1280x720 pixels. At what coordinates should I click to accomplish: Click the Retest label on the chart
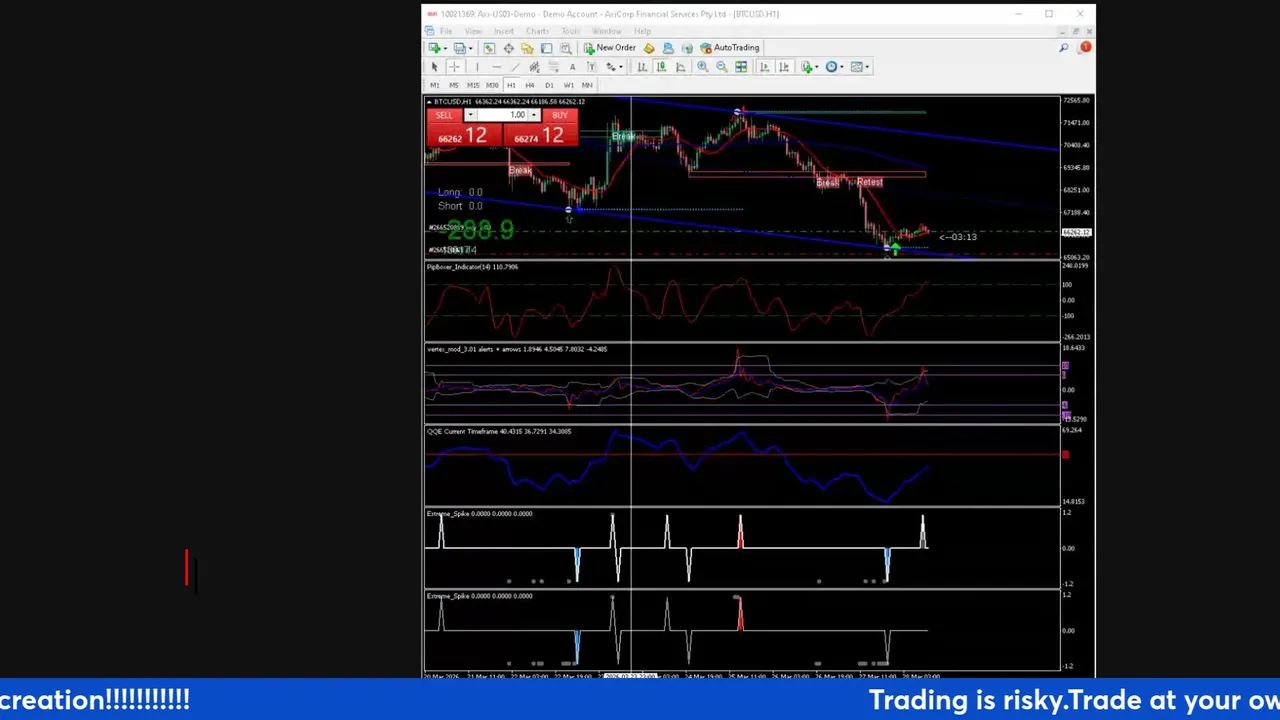(870, 182)
